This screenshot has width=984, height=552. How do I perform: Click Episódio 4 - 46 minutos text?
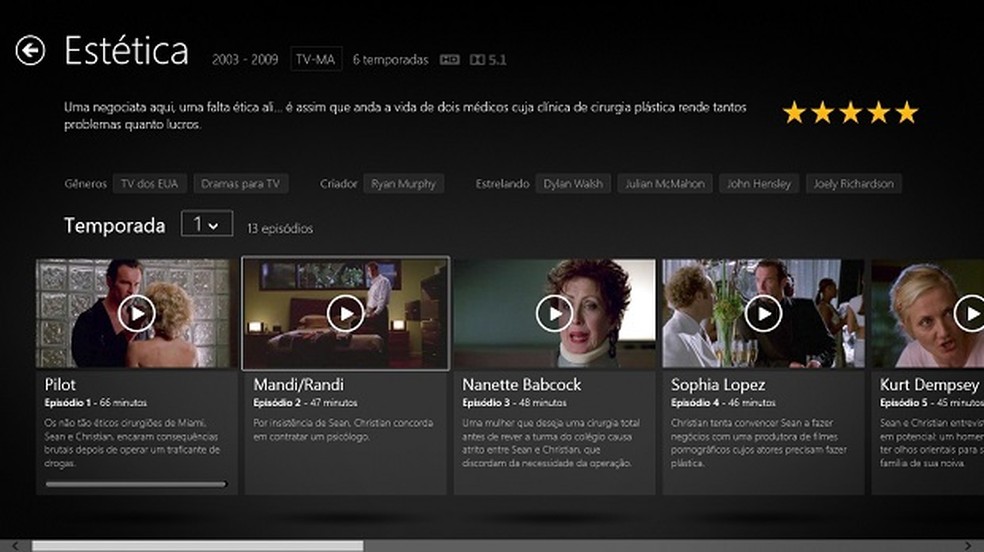(723, 403)
